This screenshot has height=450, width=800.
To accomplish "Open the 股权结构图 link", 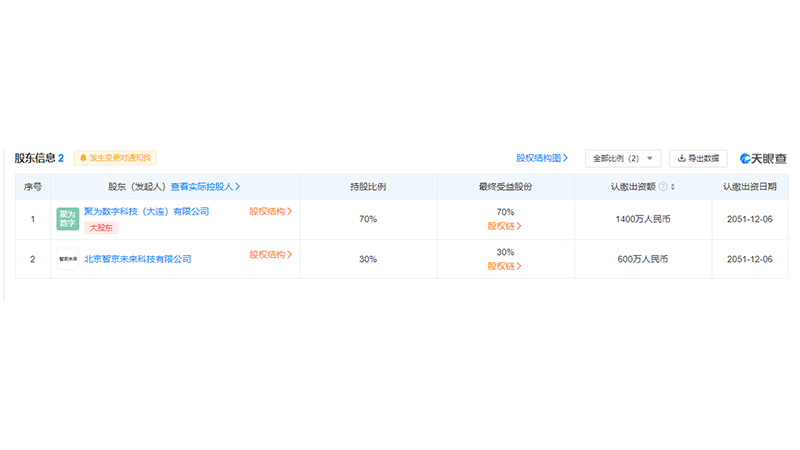I will [x=542, y=158].
